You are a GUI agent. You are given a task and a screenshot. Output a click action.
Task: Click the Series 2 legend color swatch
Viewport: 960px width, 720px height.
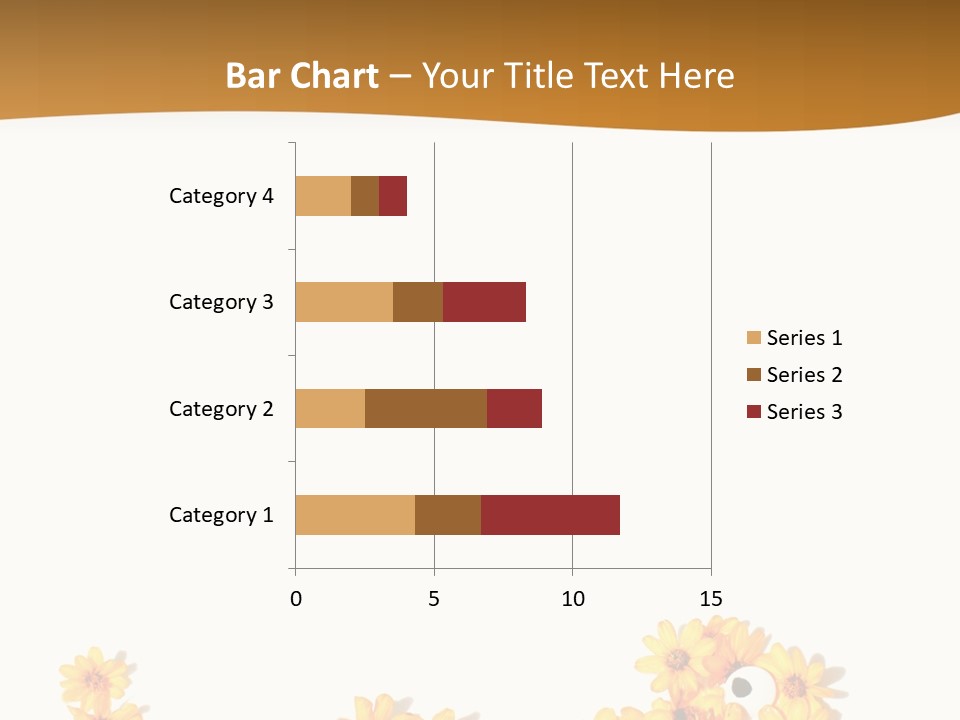(x=753, y=375)
